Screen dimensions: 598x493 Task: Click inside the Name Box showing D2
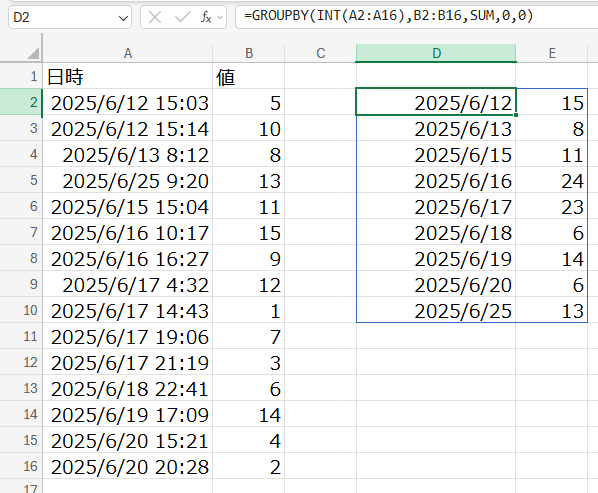[x=63, y=17]
